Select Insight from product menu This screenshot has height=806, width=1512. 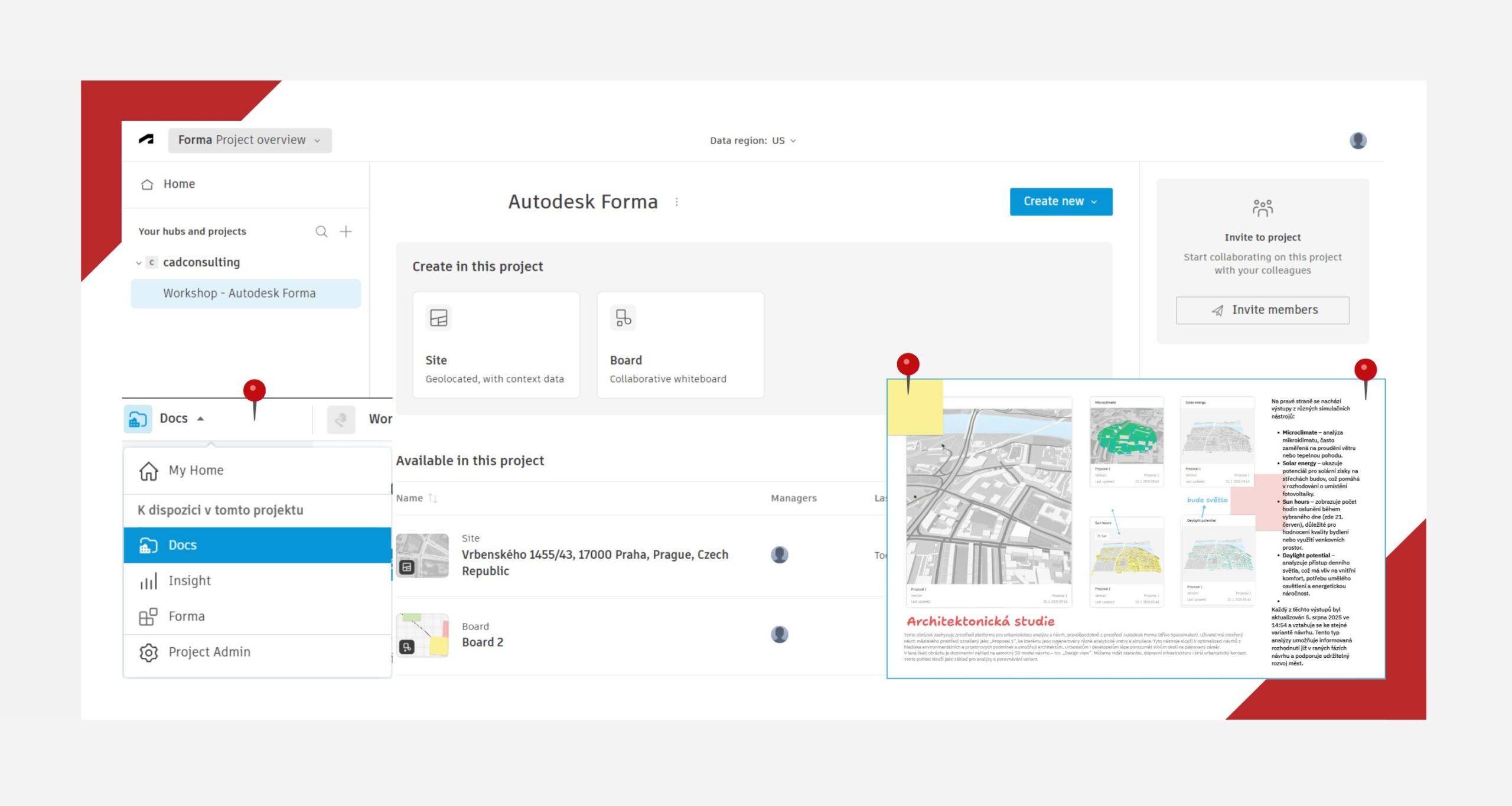(x=190, y=580)
